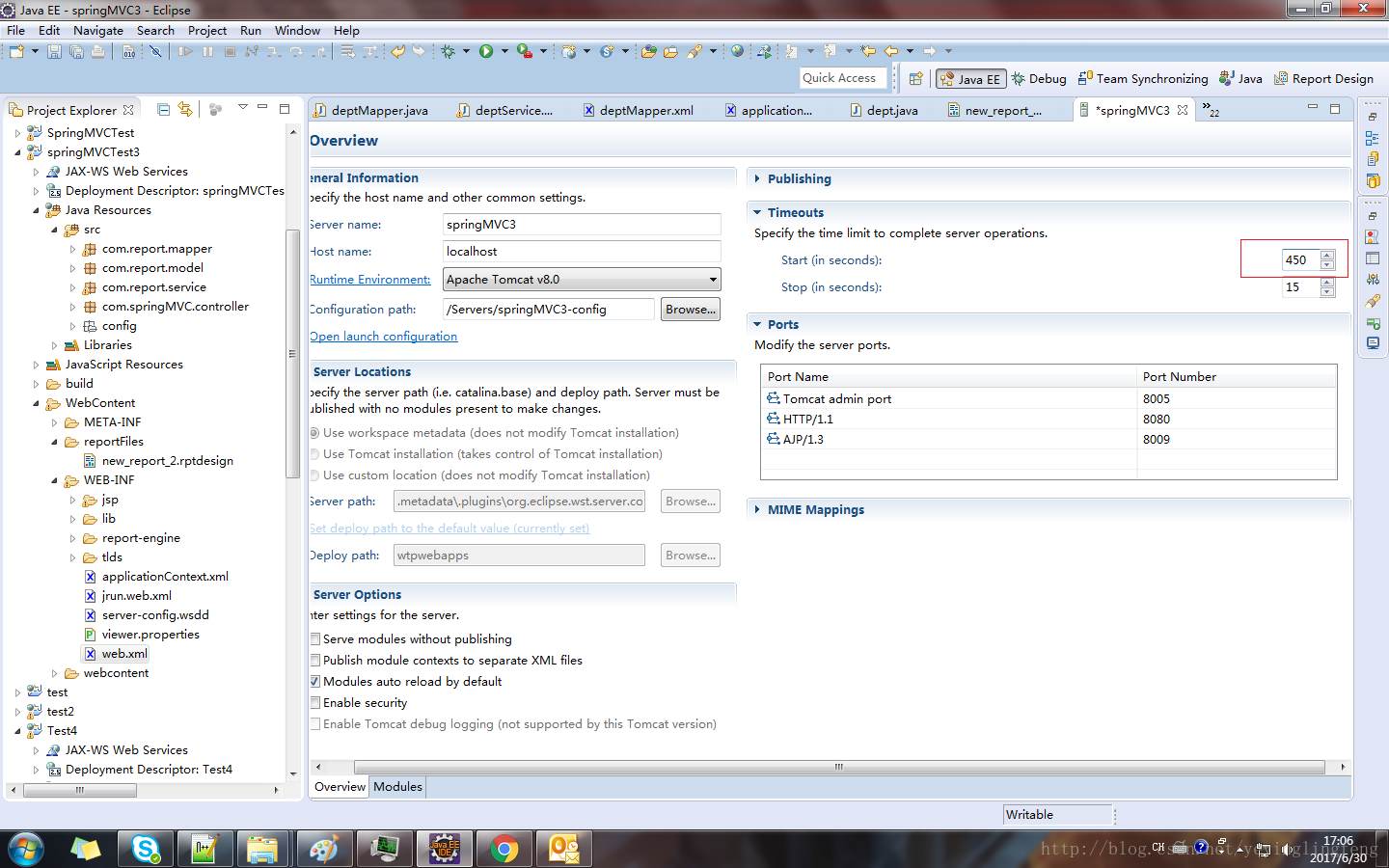1389x868 pixels.
Task: Show hidden editor tabs list
Action: (1210, 110)
